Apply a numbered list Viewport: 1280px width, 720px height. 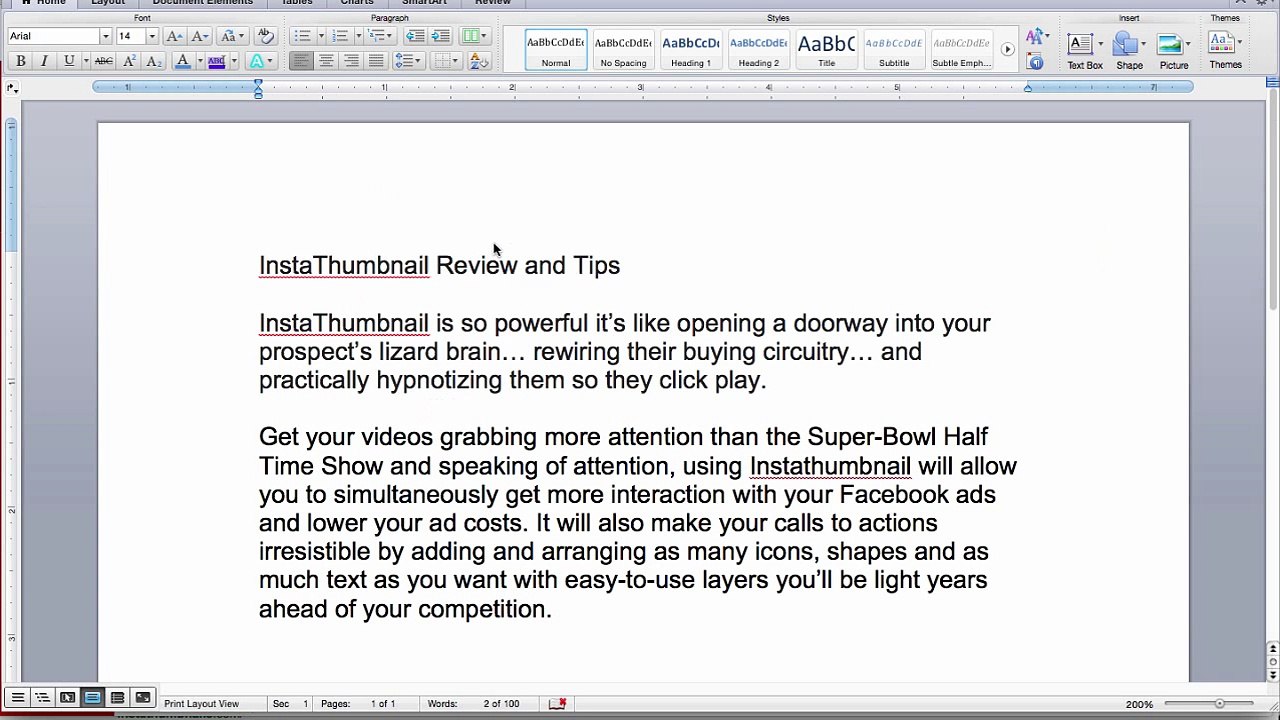click(340, 36)
